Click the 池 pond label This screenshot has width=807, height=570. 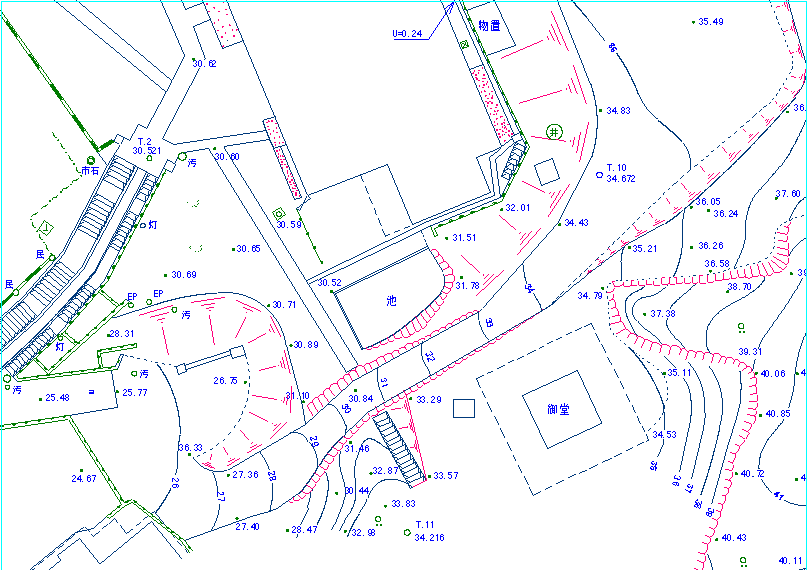392,299
